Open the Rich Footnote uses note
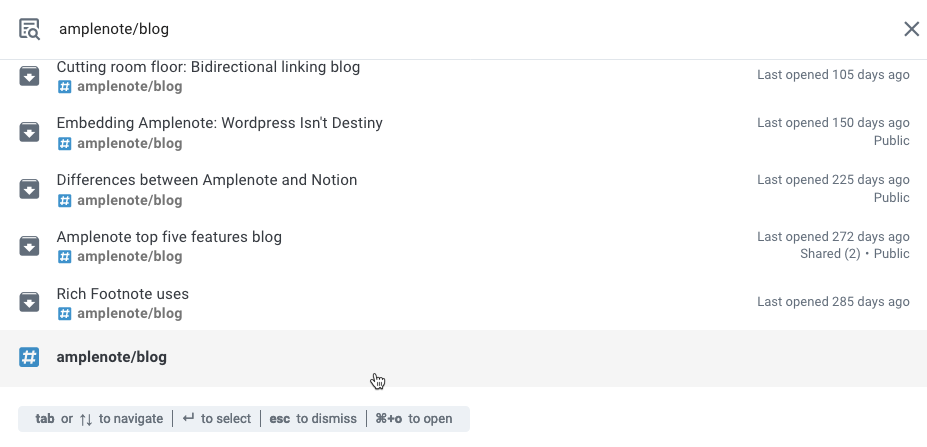The image size is (927, 447). [x=122, y=294]
